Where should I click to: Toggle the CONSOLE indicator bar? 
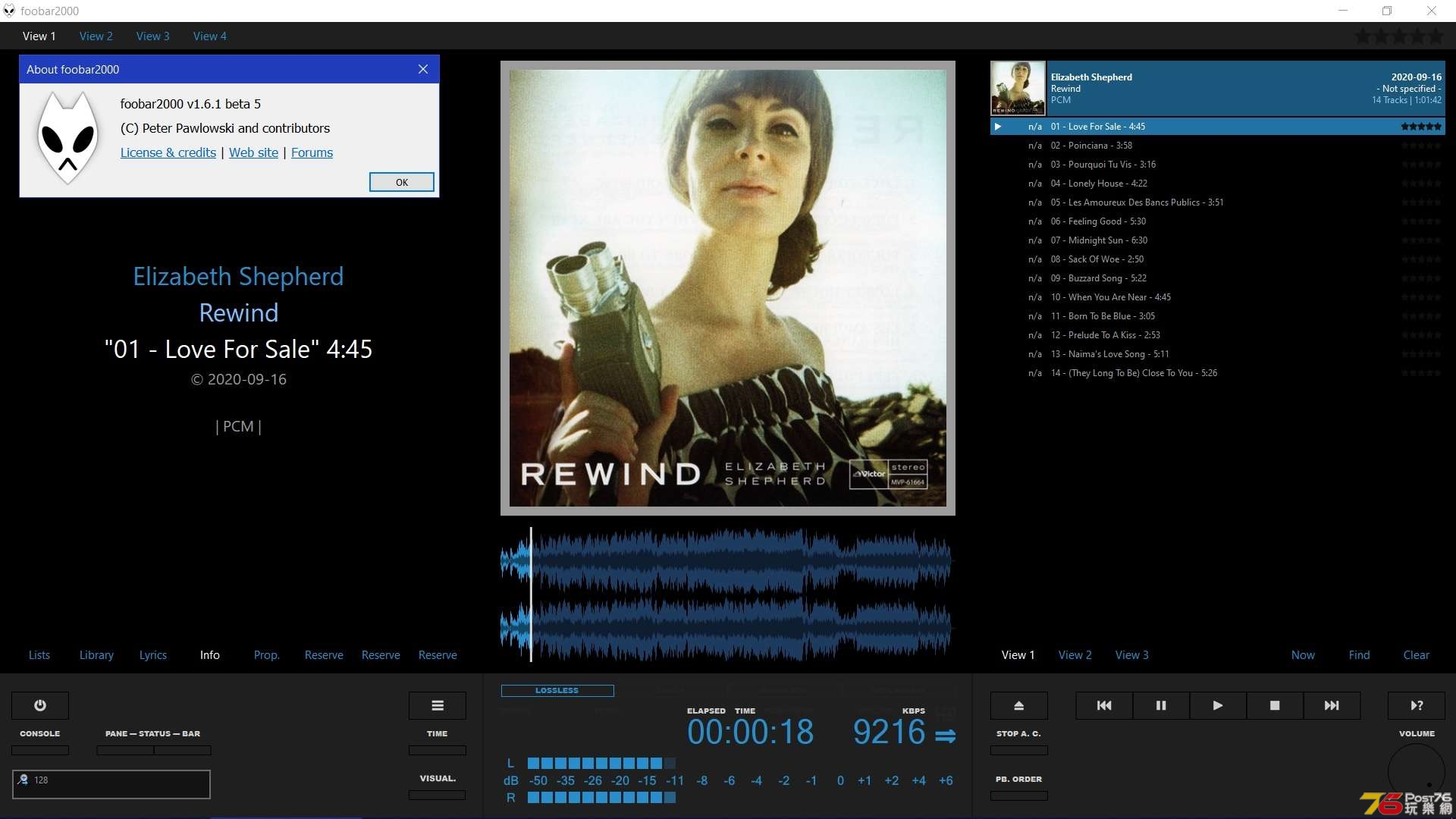coord(40,750)
